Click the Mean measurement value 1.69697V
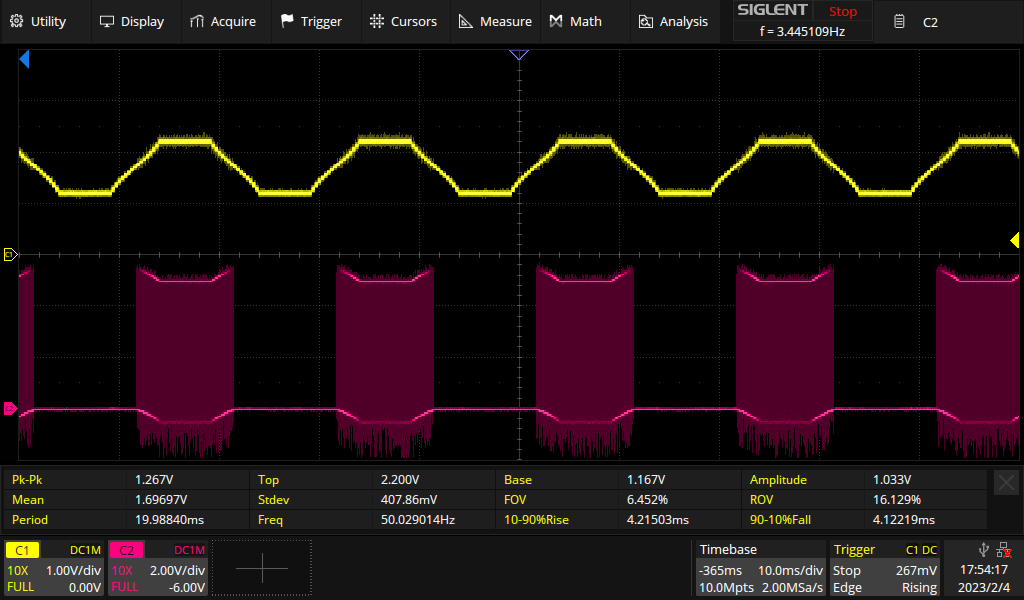 point(161,499)
